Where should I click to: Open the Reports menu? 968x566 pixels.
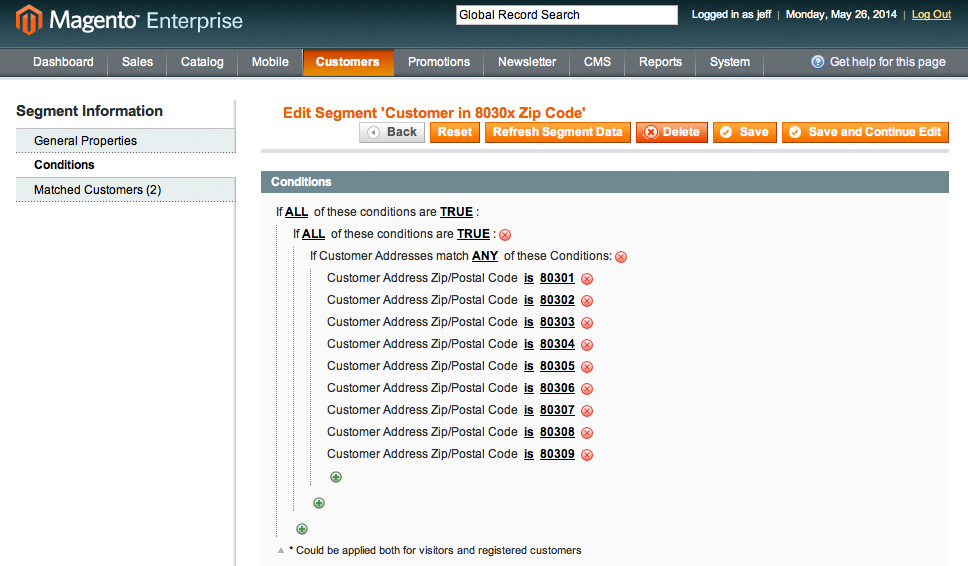pos(660,62)
